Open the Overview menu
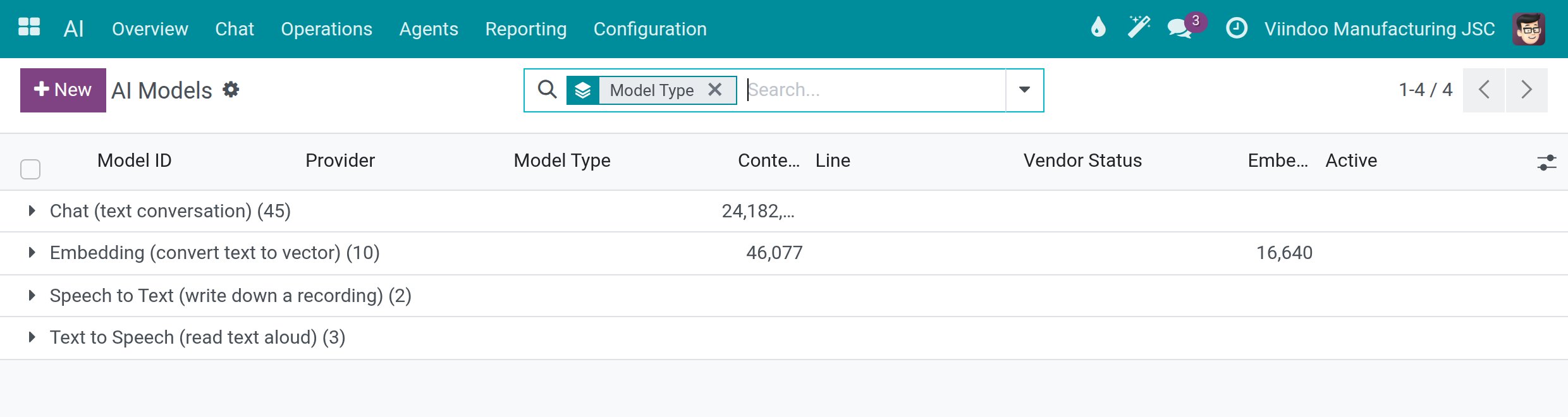 150,29
